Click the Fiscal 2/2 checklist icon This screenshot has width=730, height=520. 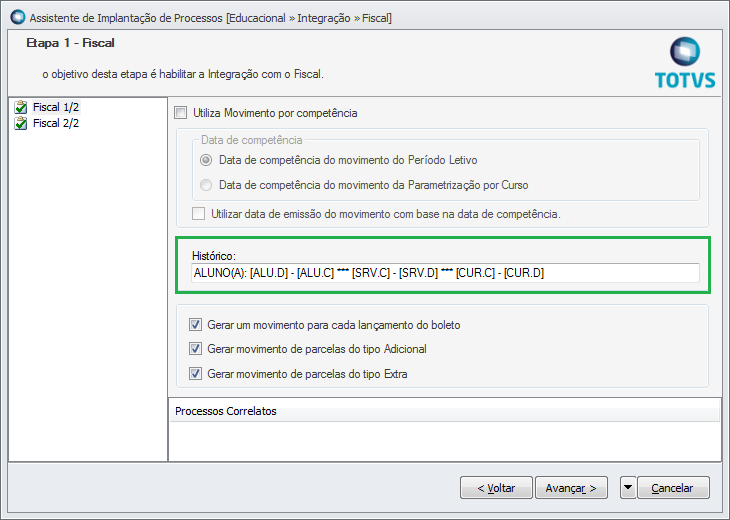coord(20,123)
